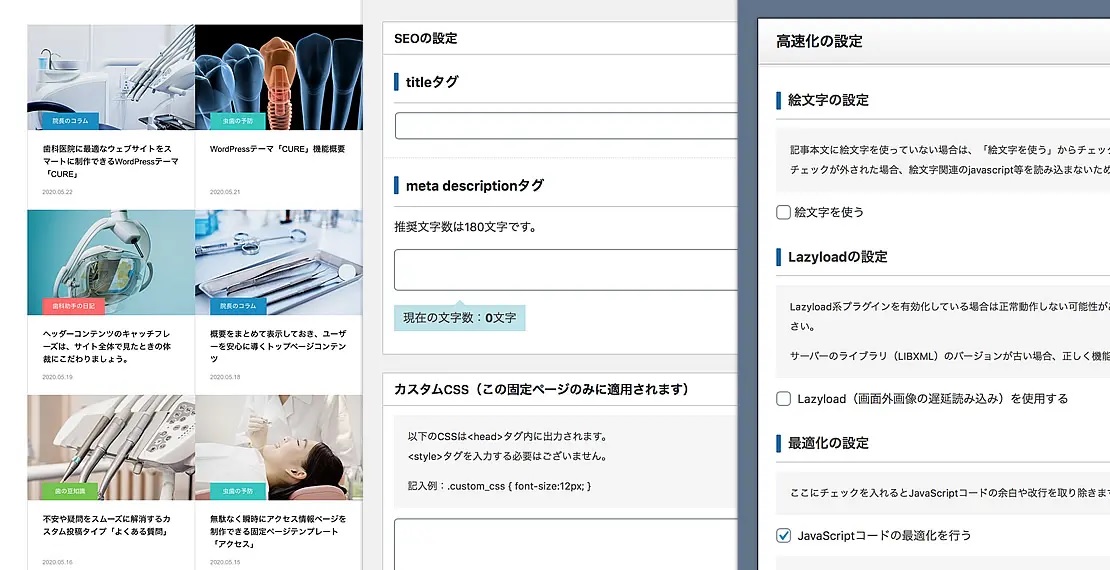
Task: Uncheck JavaScriptコードの最適化を行う option
Action: 784,535
